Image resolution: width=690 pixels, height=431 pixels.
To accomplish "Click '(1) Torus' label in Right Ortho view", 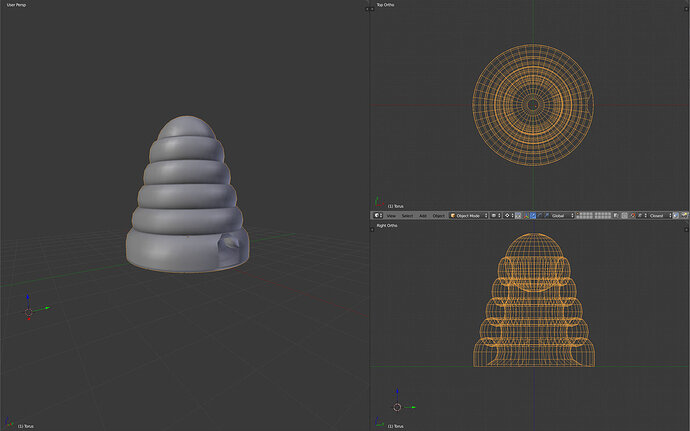I will pyautogui.click(x=396, y=426).
